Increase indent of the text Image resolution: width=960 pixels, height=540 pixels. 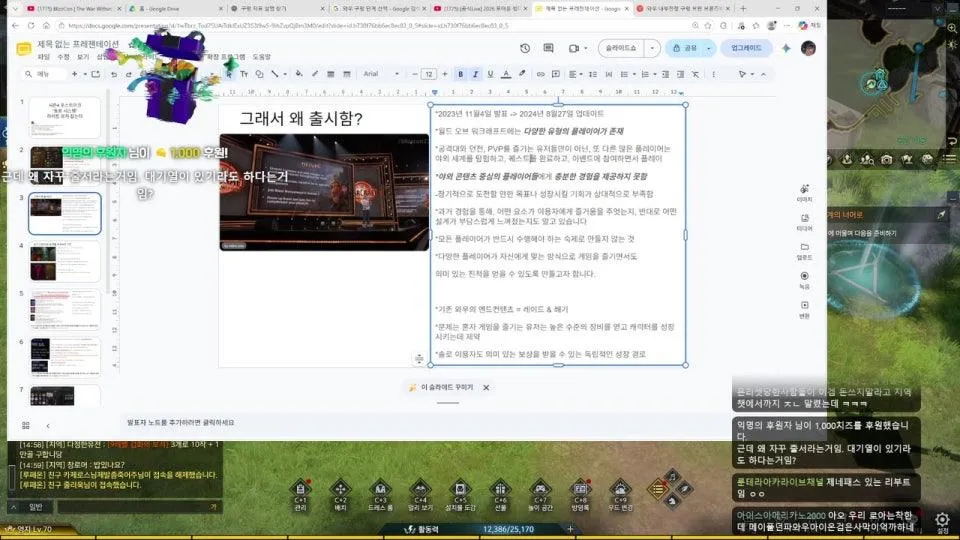coord(680,74)
